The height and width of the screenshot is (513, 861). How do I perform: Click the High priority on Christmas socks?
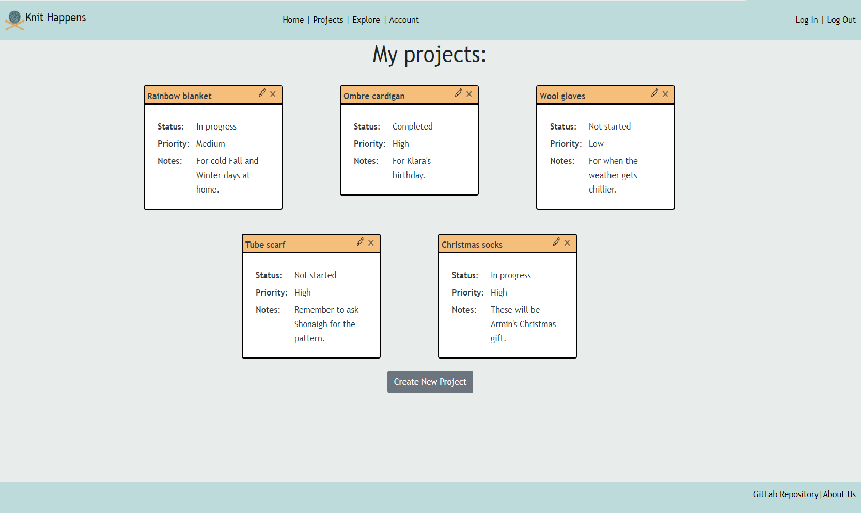[x=499, y=292]
